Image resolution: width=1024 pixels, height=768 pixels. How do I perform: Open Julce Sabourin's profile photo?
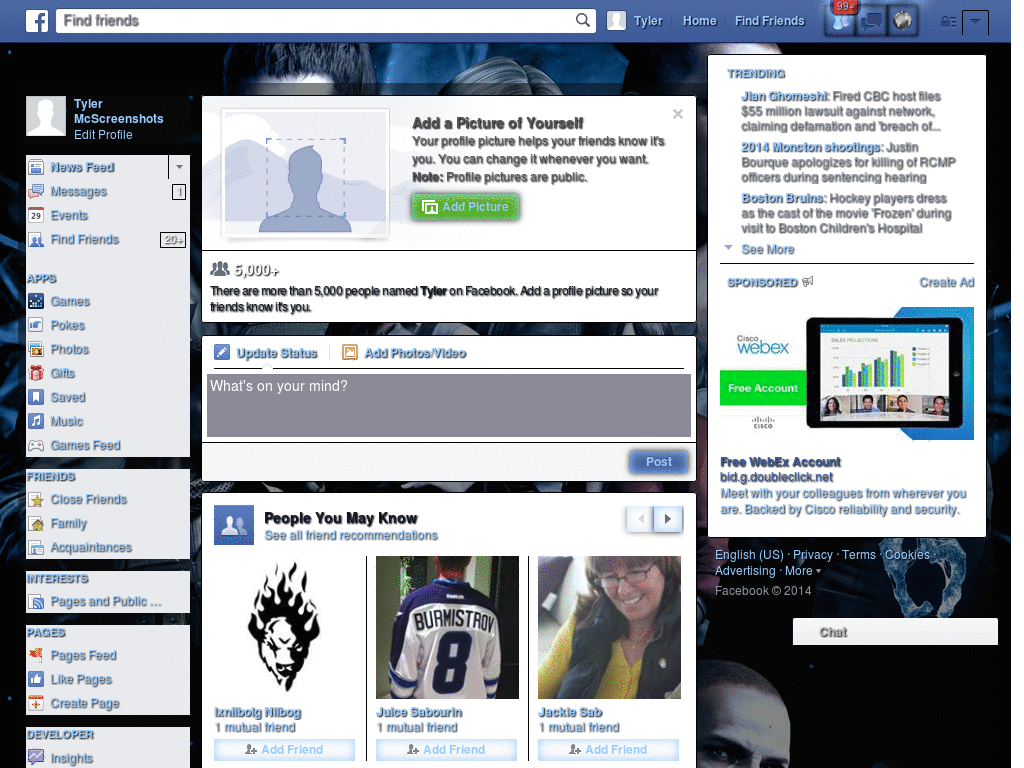(447, 628)
